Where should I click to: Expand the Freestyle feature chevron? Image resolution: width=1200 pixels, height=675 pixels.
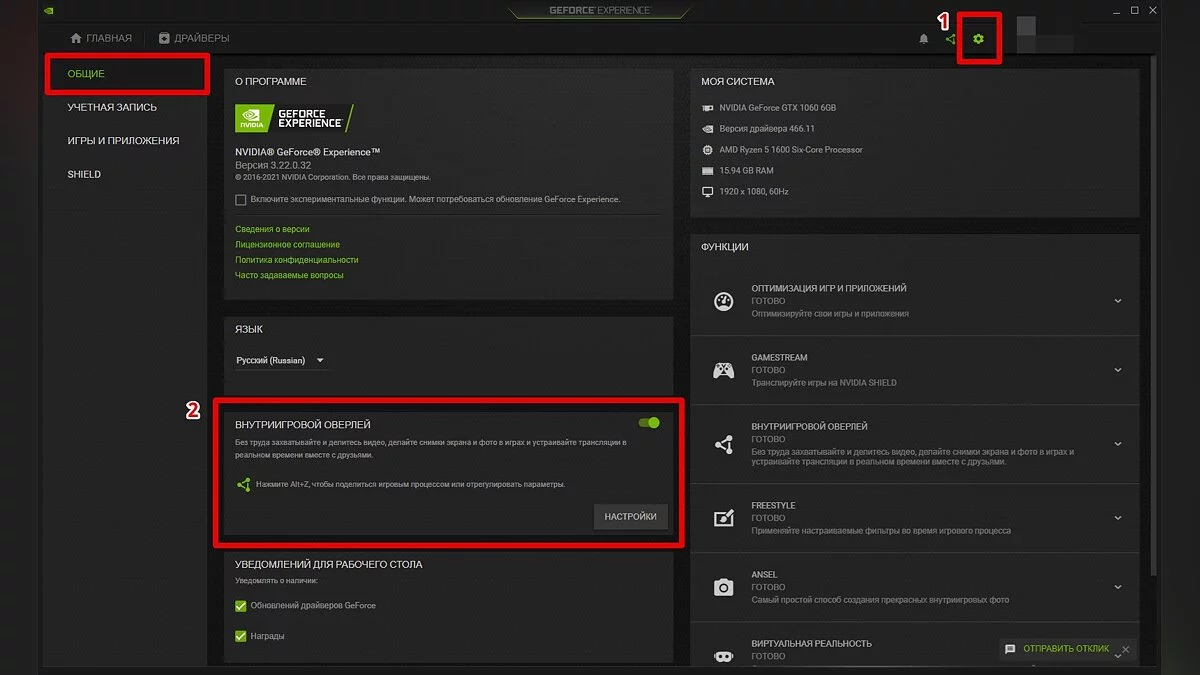click(1117, 518)
